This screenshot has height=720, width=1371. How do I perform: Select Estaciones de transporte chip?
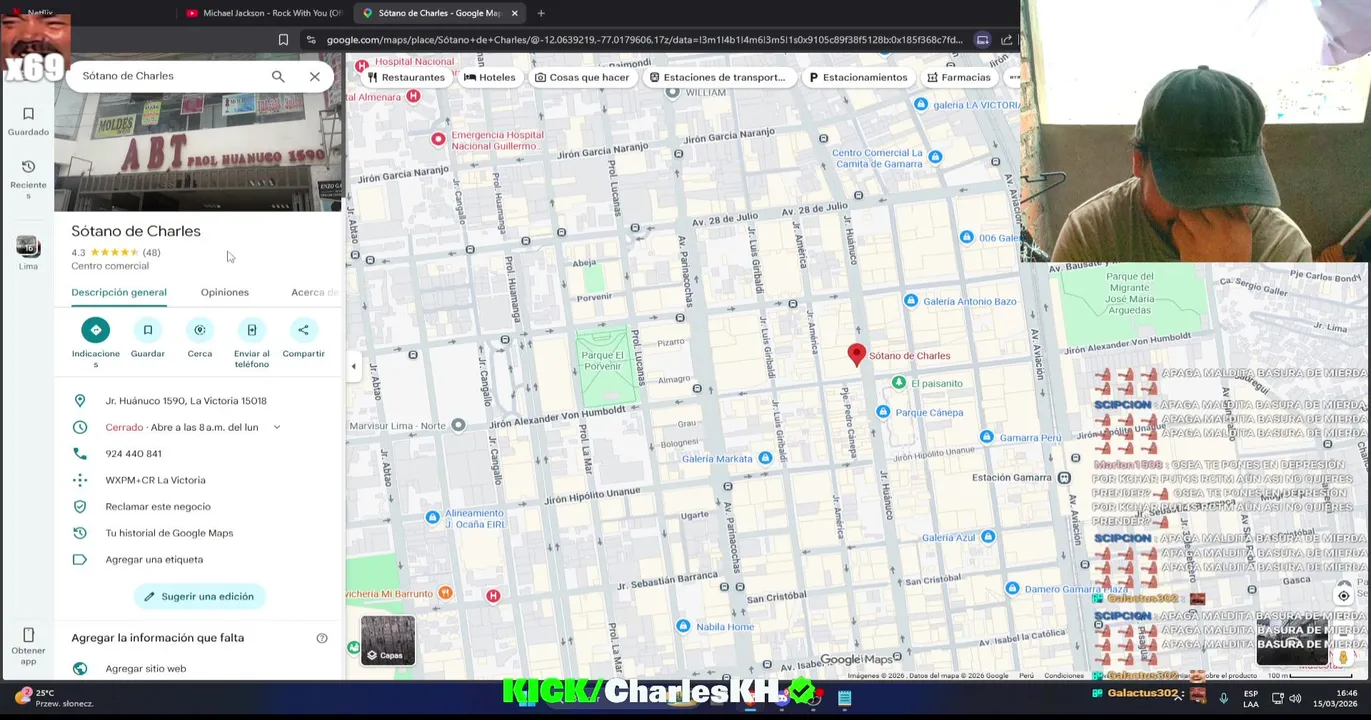(718, 77)
